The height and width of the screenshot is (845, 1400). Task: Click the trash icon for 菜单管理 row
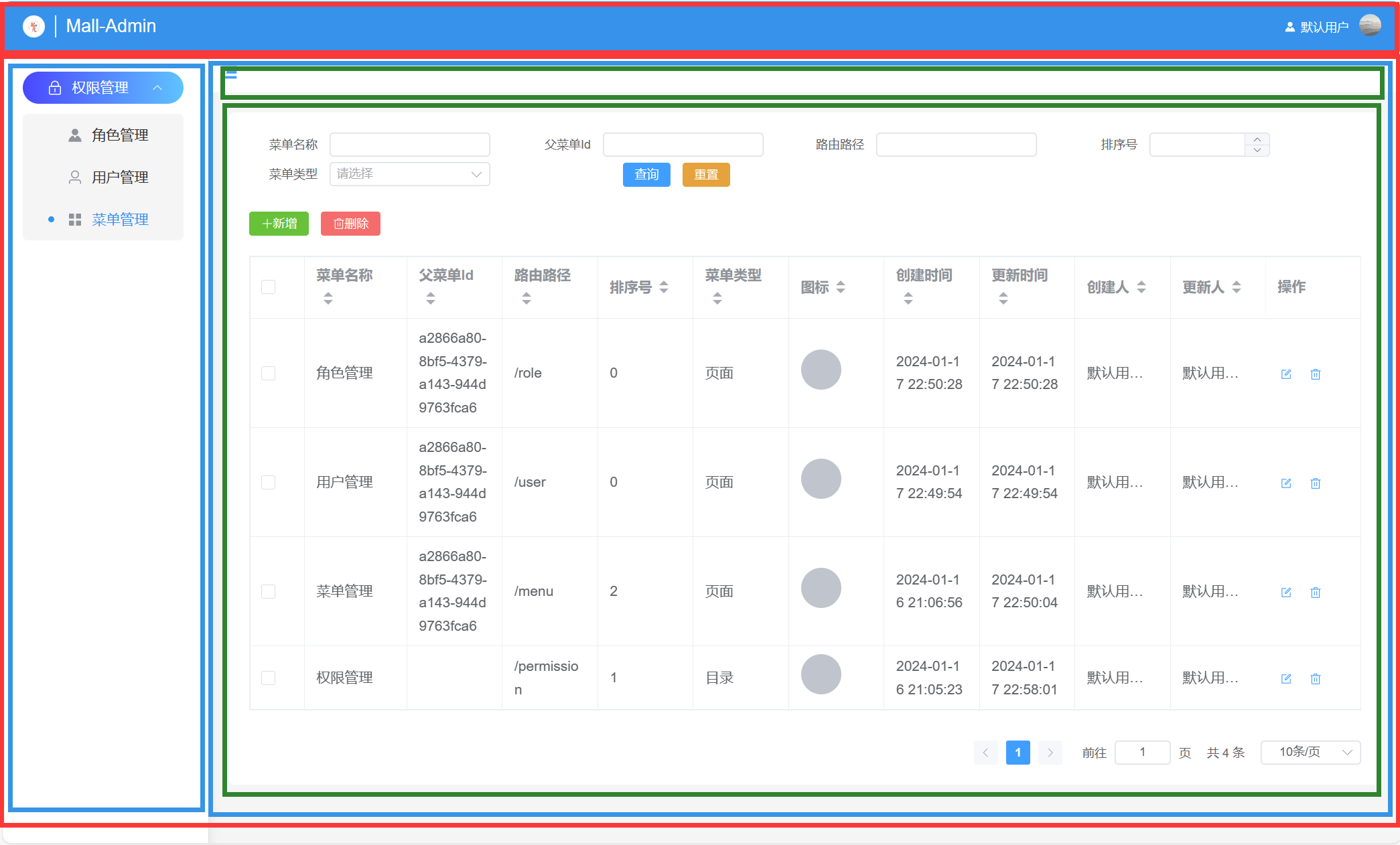click(1315, 593)
